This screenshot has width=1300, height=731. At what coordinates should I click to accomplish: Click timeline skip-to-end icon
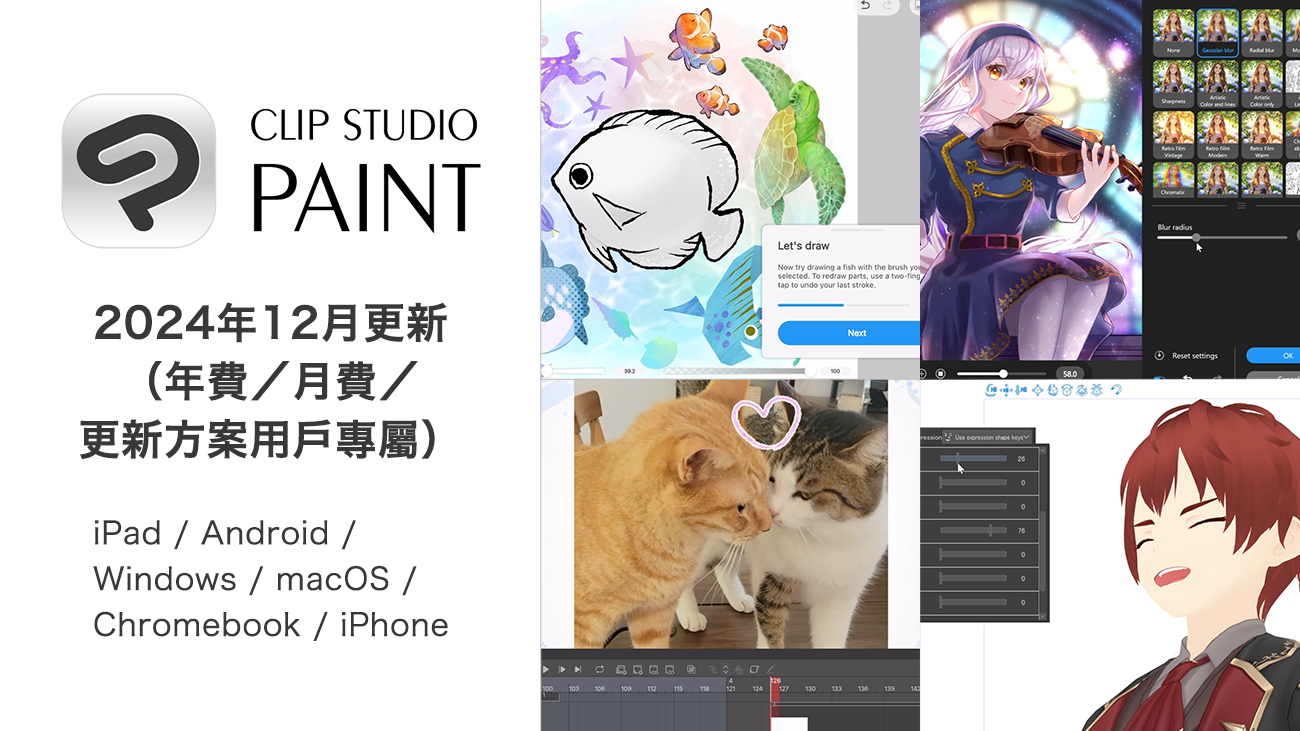point(578,669)
